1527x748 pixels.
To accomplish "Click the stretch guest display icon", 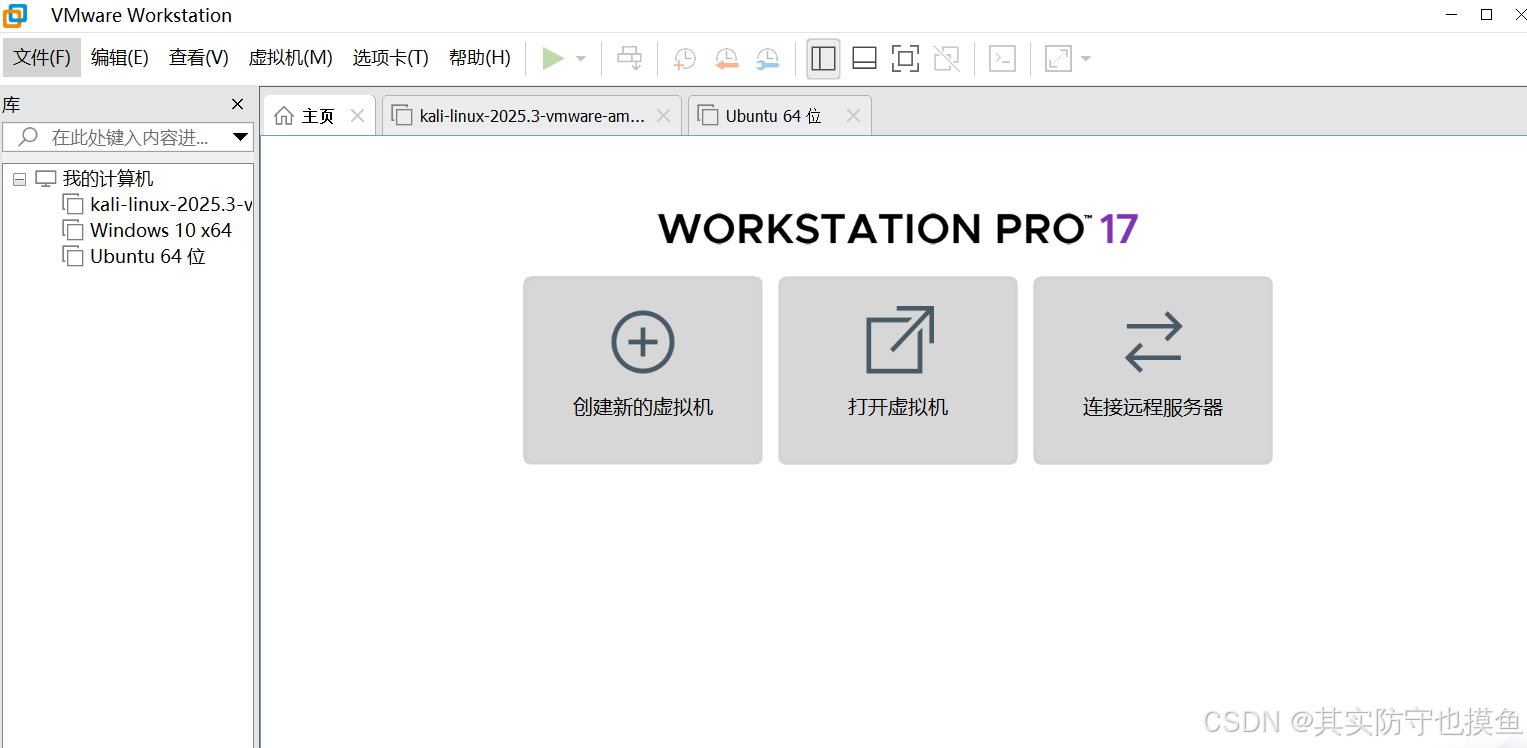I will pos(1058,58).
